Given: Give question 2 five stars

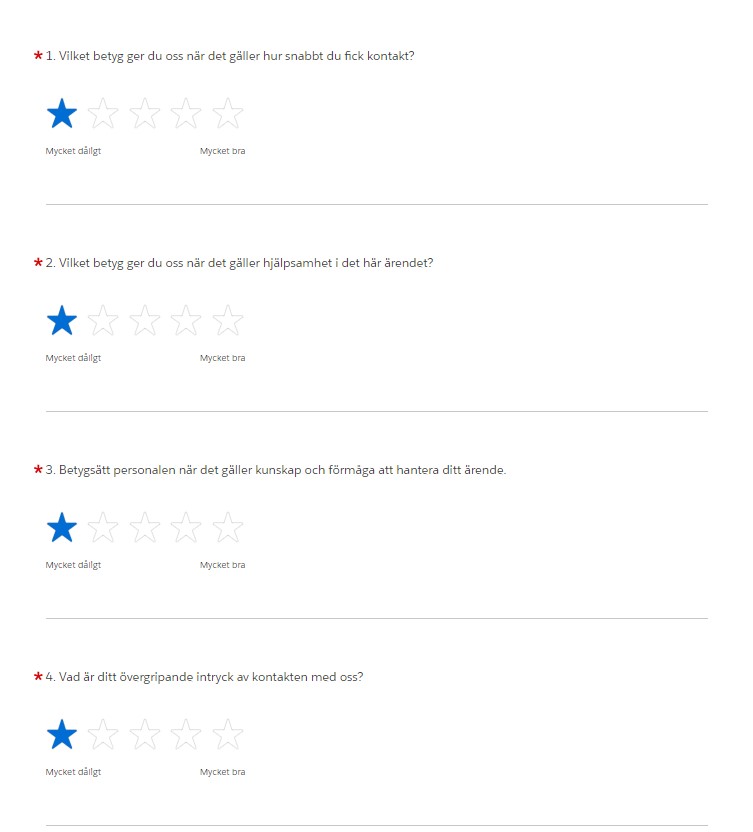Looking at the screenshot, I should (x=228, y=320).
